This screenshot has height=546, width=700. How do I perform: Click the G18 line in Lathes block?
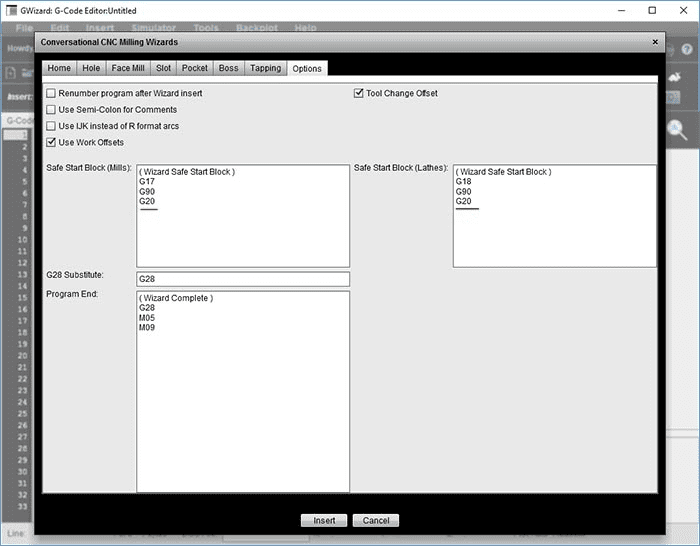[463, 182]
